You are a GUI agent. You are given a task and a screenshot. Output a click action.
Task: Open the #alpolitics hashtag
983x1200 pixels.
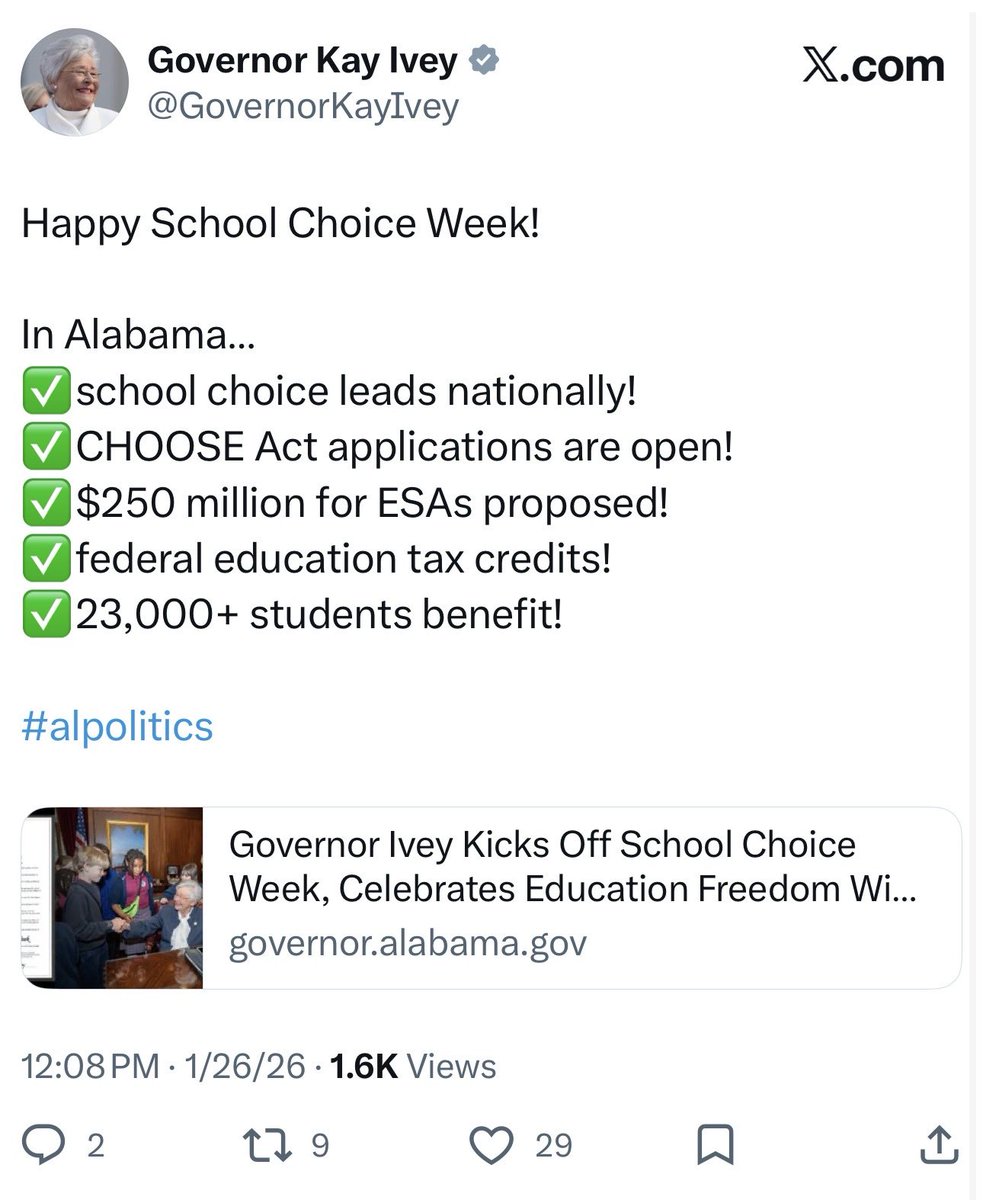click(x=117, y=726)
